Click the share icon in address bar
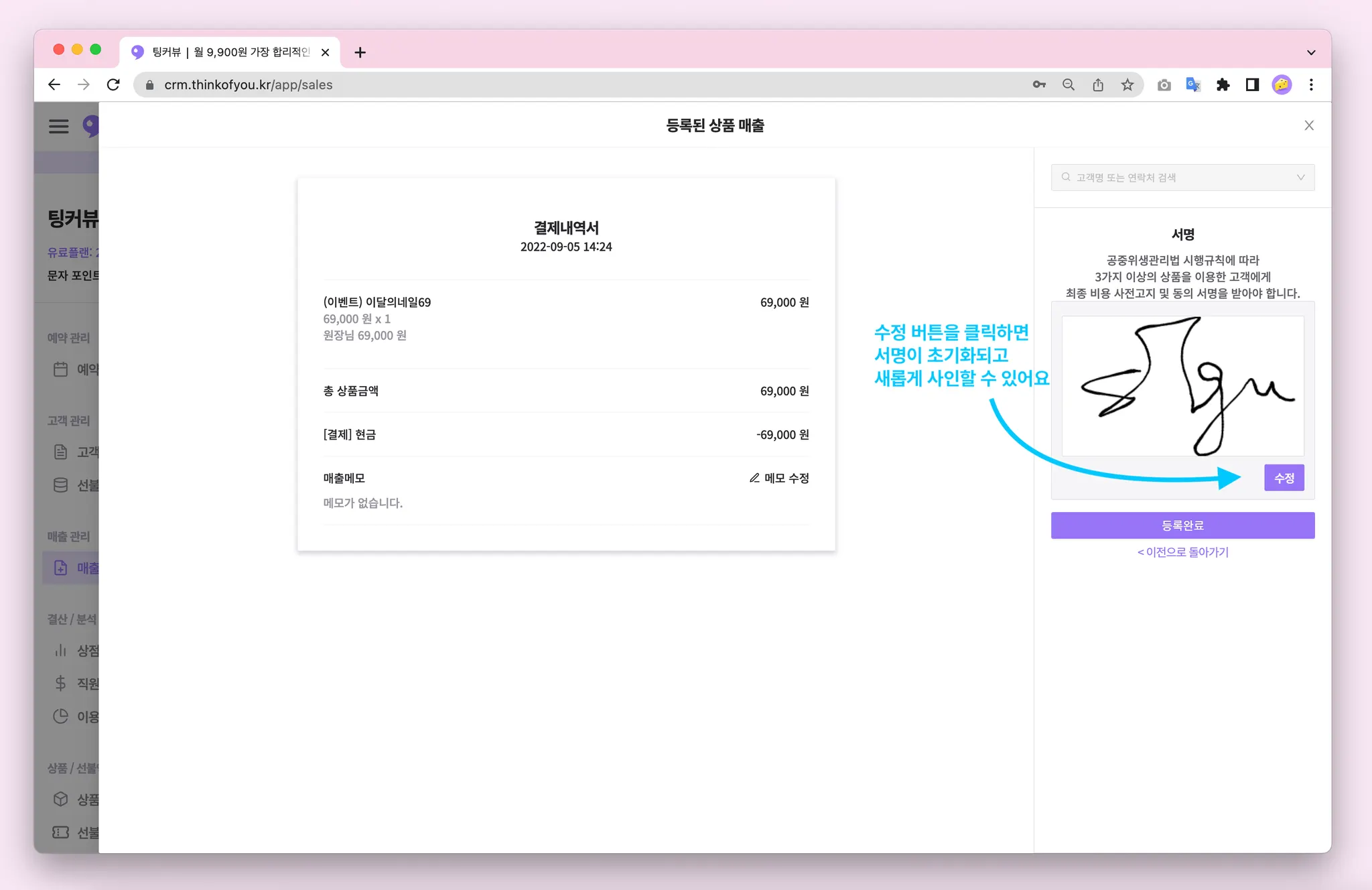The image size is (1372, 890). pos(1098,84)
